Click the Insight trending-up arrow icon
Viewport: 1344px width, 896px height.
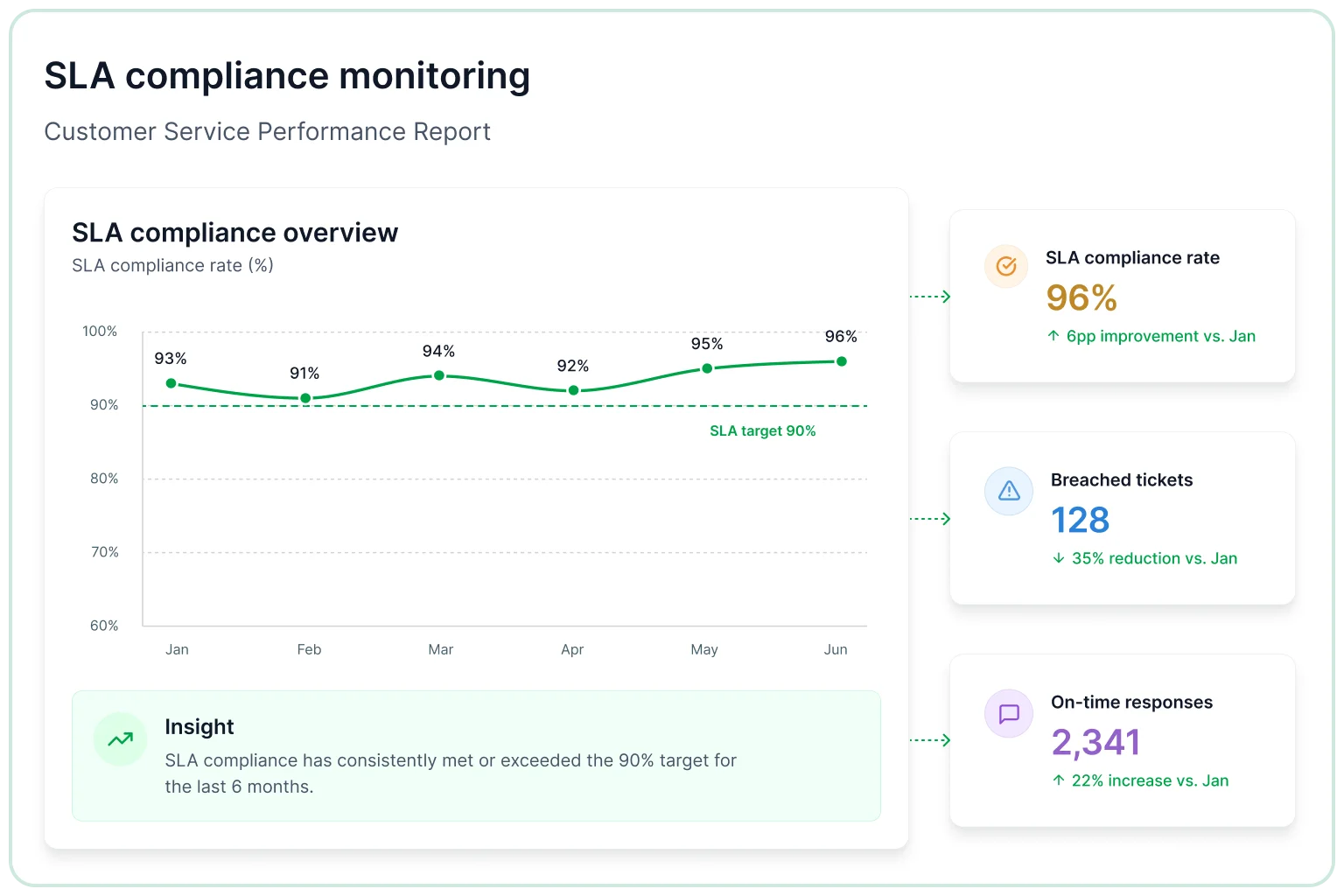[120, 739]
